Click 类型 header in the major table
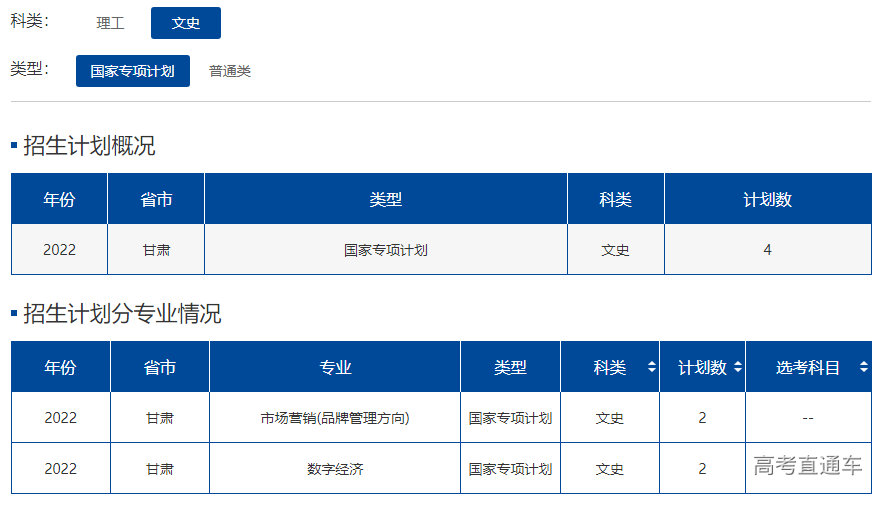Viewport: 891px width, 505px height. (x=510, y=367)
